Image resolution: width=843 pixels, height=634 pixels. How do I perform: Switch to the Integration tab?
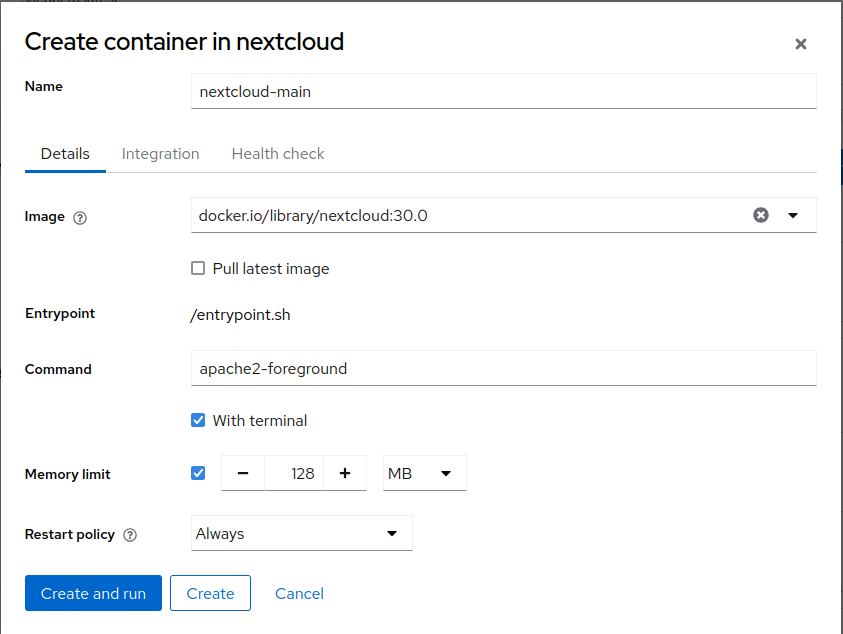160,154
